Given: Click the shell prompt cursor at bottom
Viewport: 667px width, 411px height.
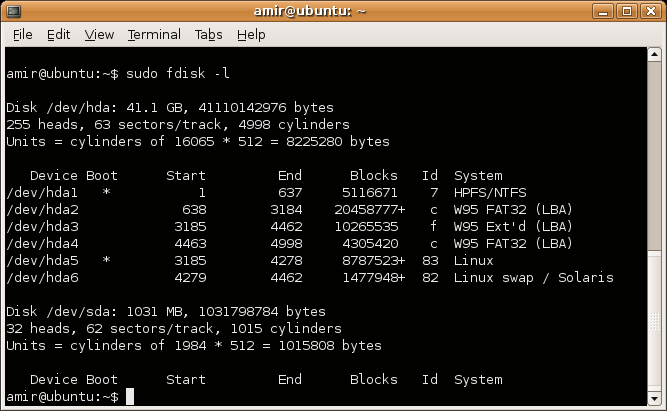Looking at the screenshot, I should pyautogui.click(x=130, y=397).
